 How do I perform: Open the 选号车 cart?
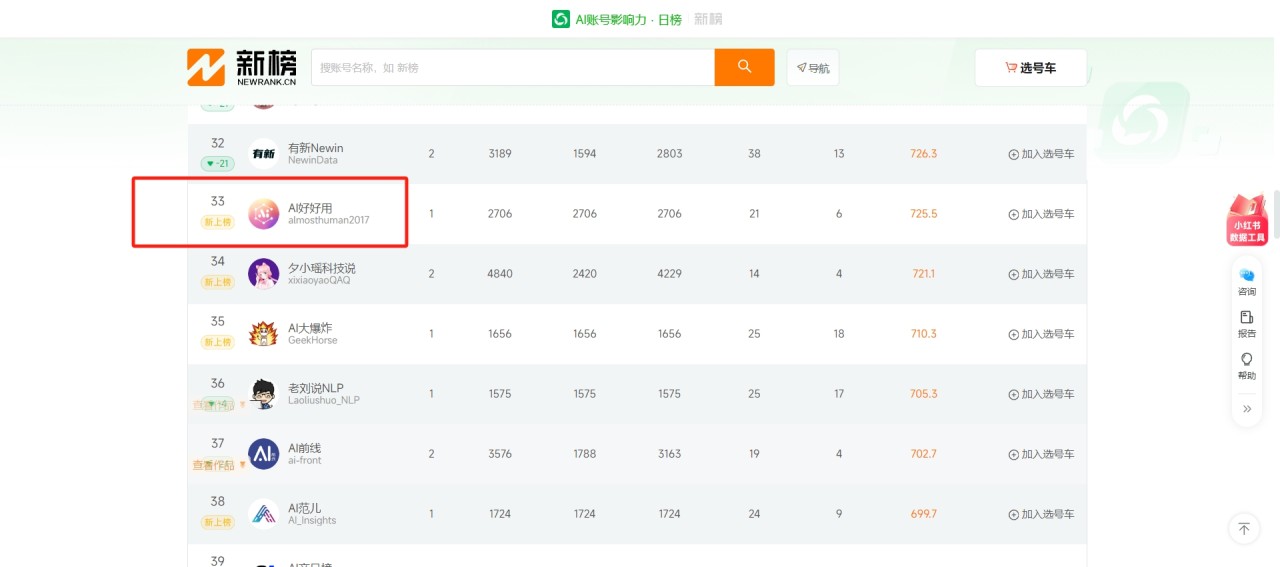click(x=1031, y=68)
